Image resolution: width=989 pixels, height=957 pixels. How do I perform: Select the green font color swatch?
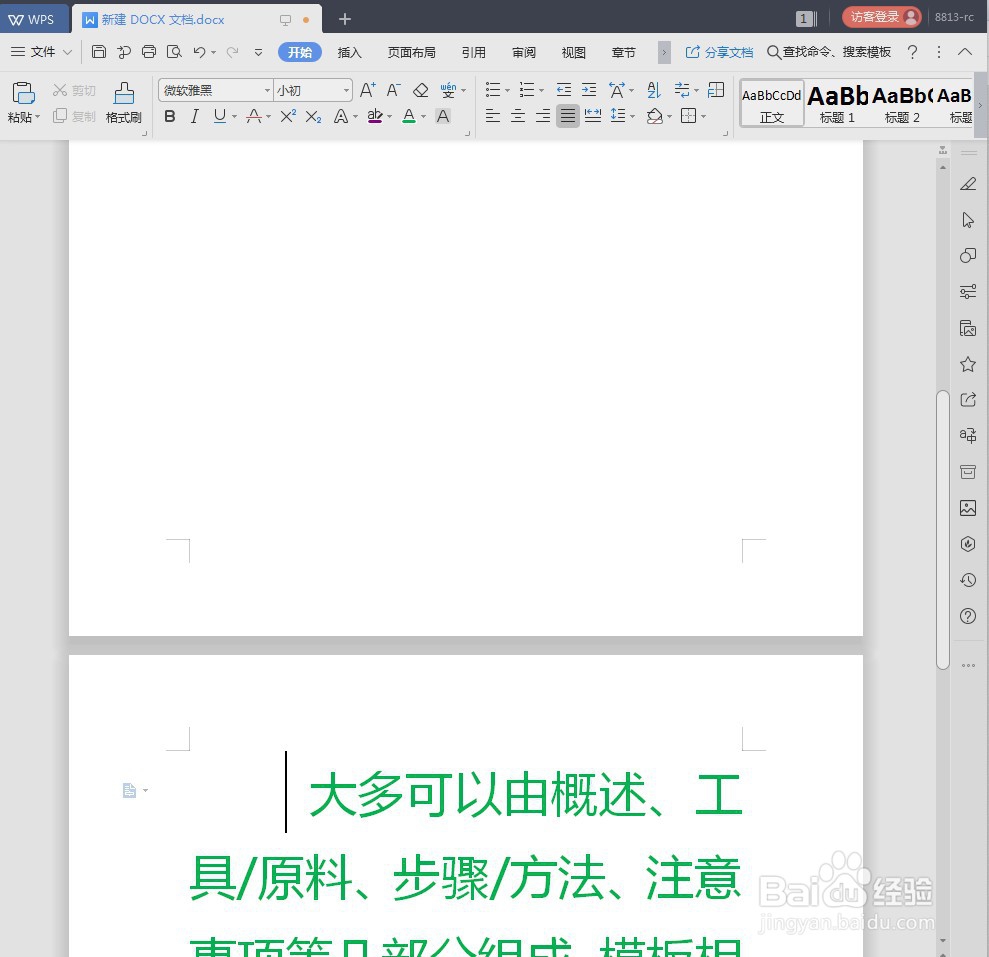[x=409, y=116]
